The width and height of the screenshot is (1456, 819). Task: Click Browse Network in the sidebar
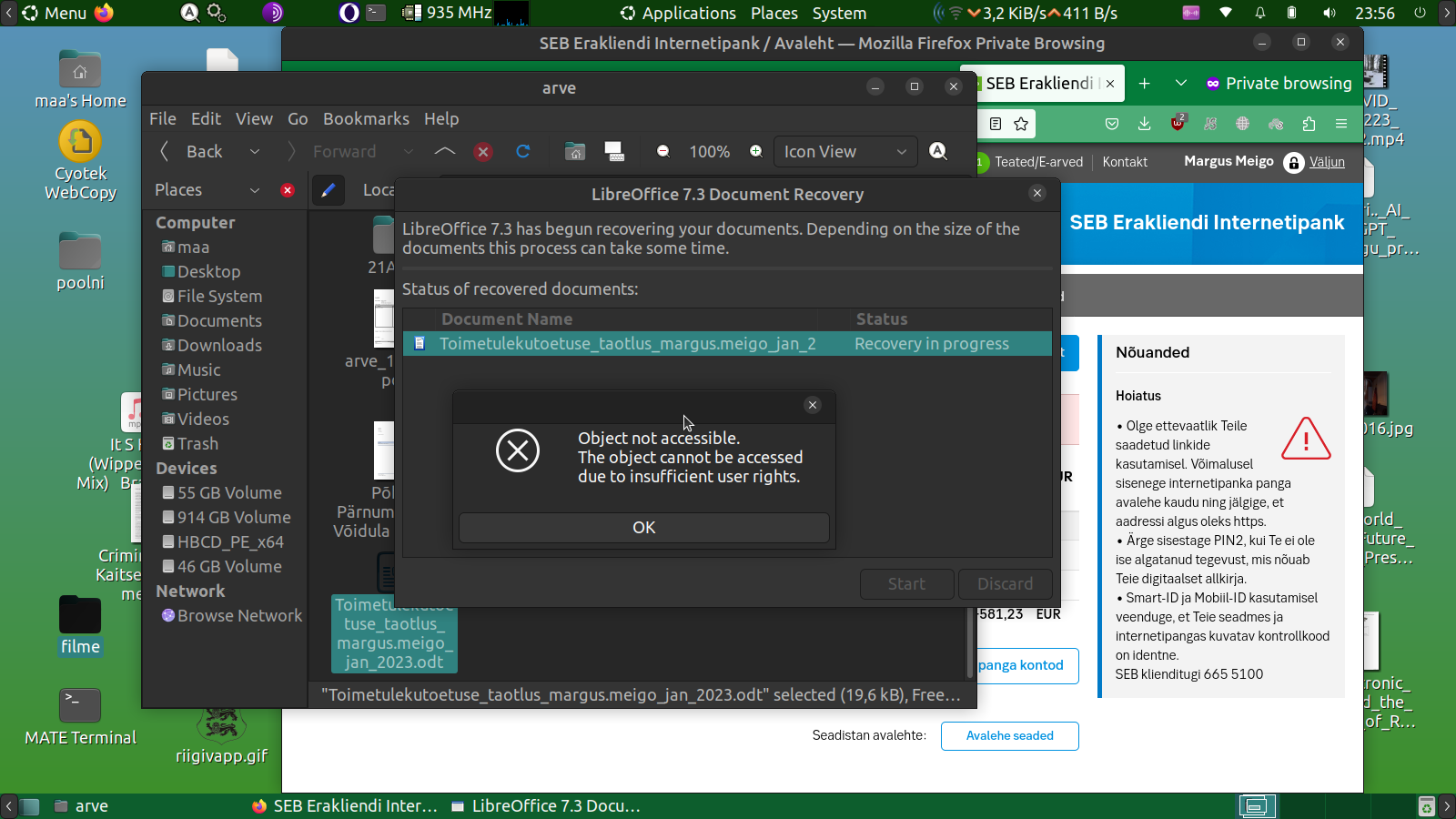(x=232, y=616)
